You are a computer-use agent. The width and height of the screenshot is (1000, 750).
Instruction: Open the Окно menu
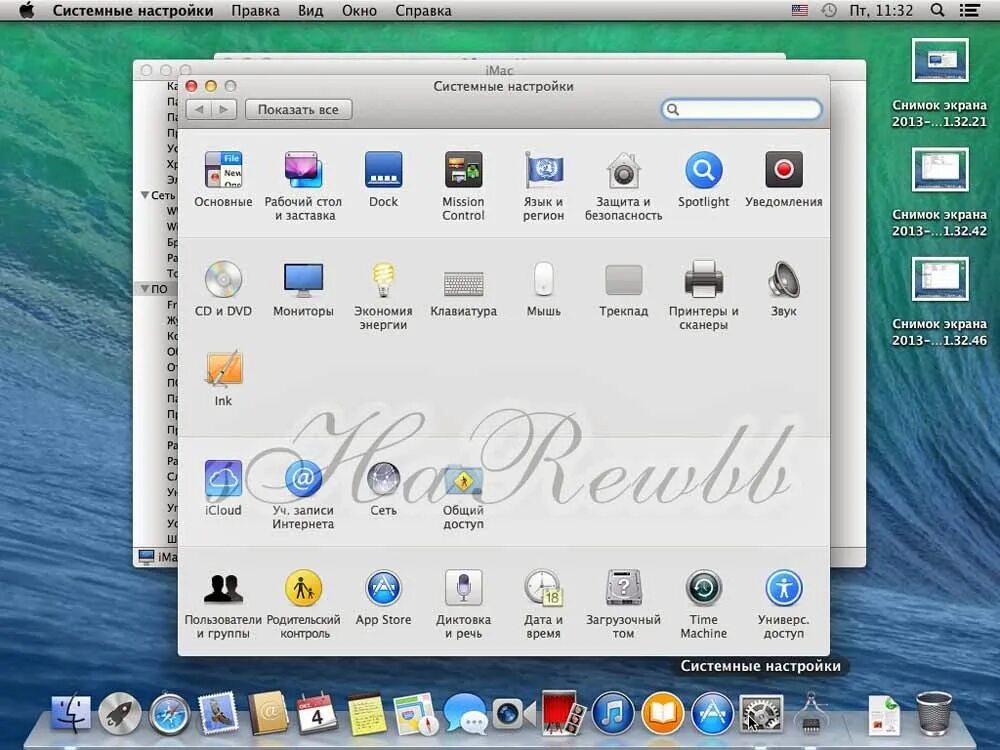pos(359,10)
